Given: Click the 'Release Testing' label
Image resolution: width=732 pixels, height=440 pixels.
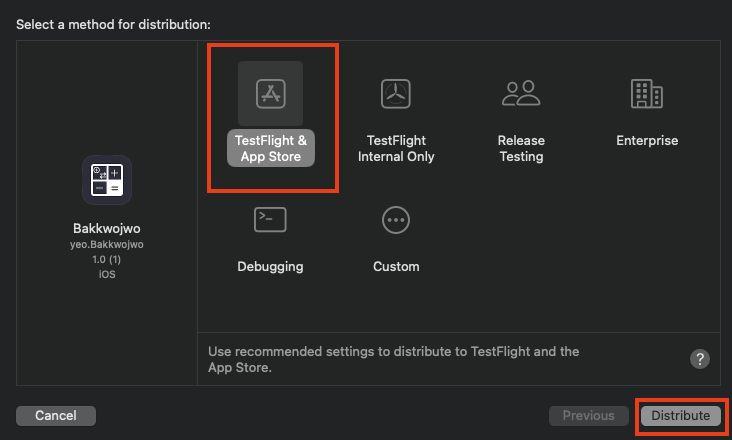Looking at the screenshot, I should [x=521, y=148].
